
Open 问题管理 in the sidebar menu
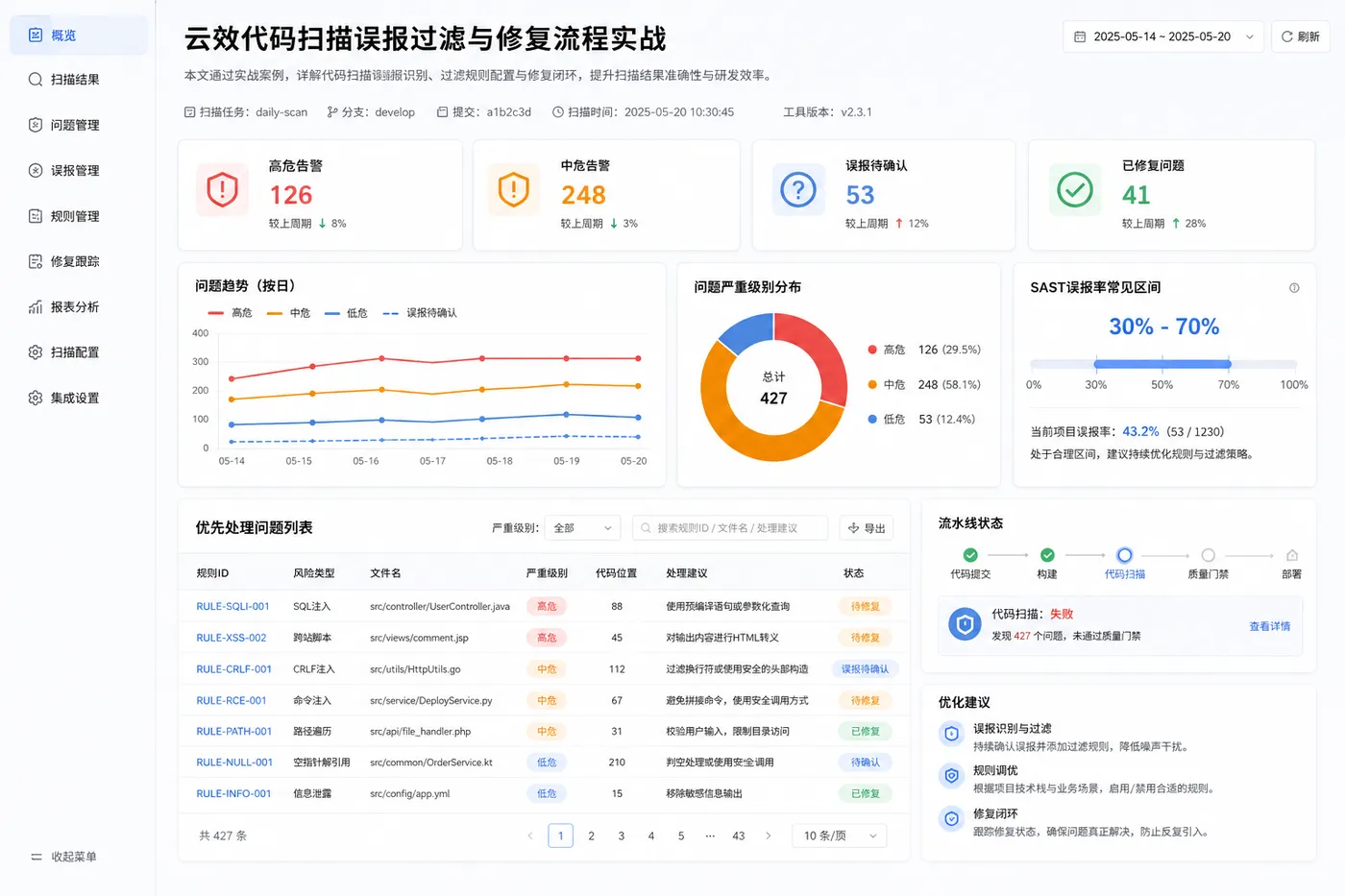pyautogui.click(x=79, y=125)
